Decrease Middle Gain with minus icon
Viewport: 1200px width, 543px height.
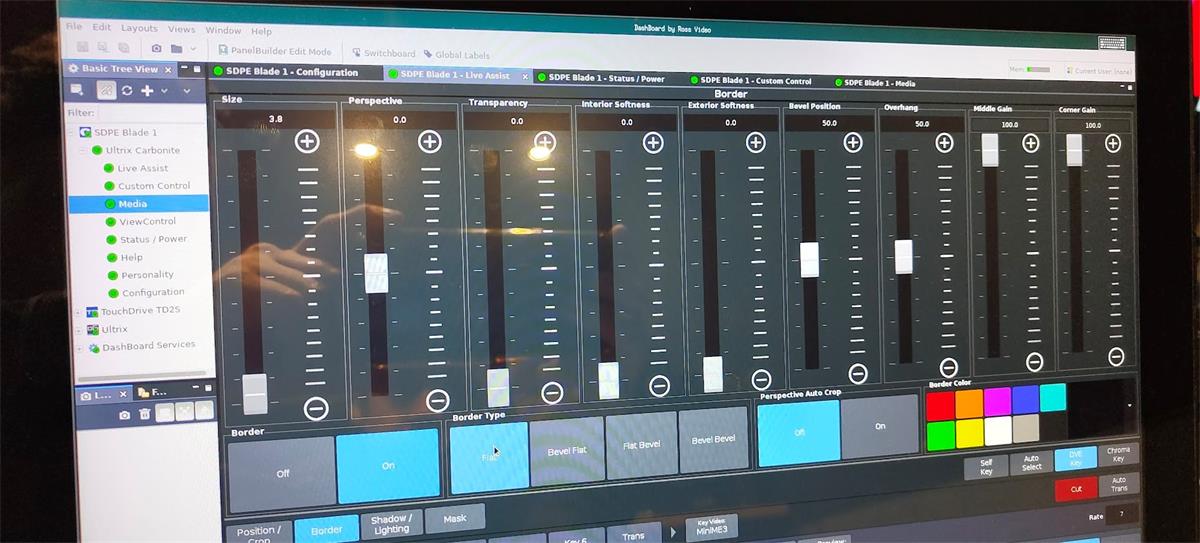point(1035,362)
